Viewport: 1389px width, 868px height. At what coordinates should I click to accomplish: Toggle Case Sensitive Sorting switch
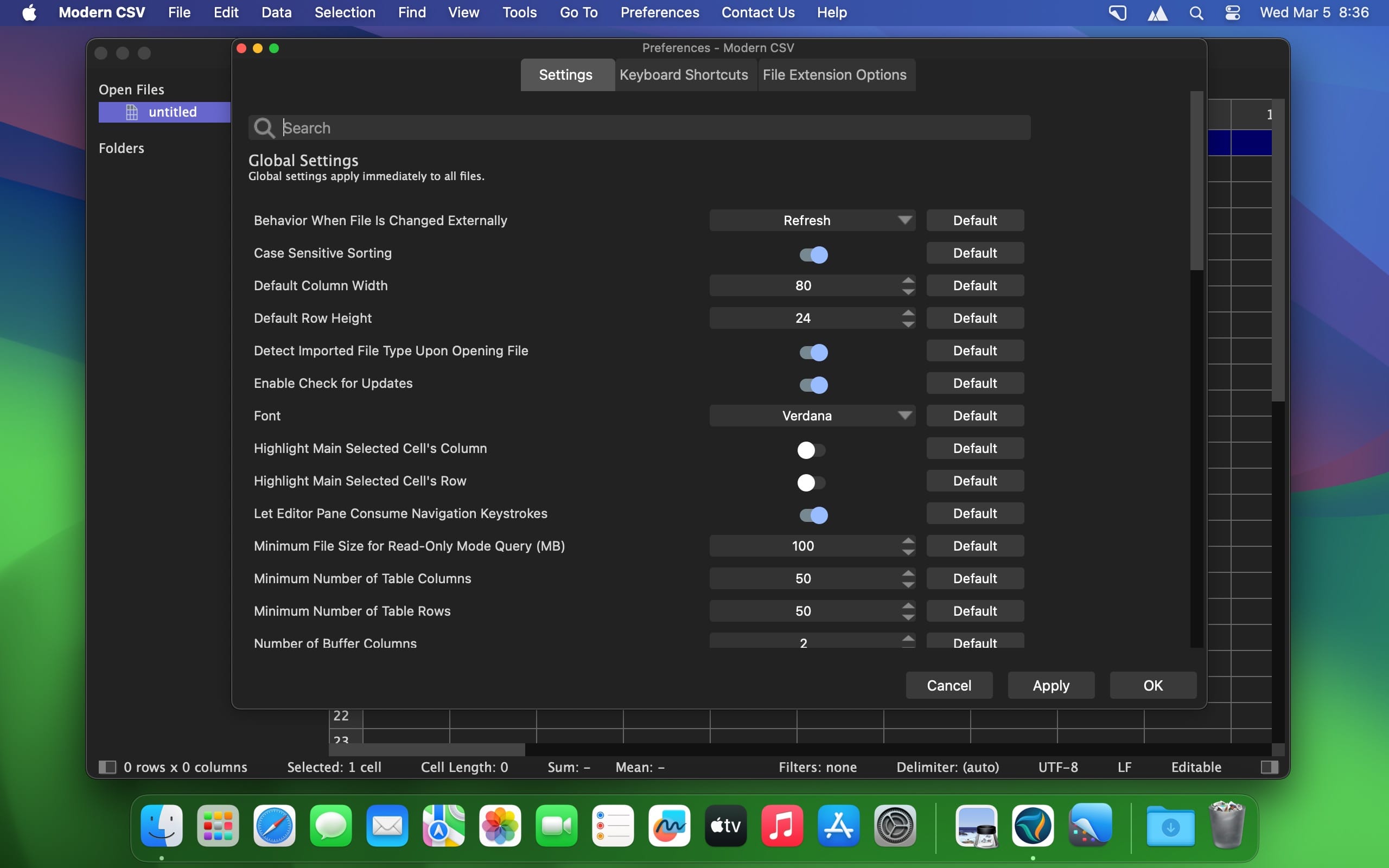coord(813,254)
